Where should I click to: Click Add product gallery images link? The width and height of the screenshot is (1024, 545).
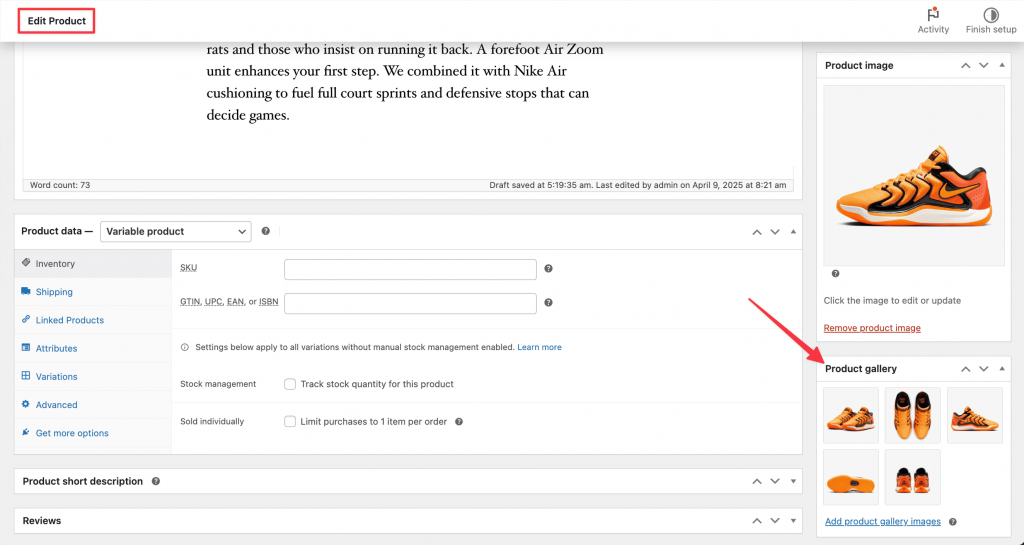pyautogui.click(x=883, y=522)
